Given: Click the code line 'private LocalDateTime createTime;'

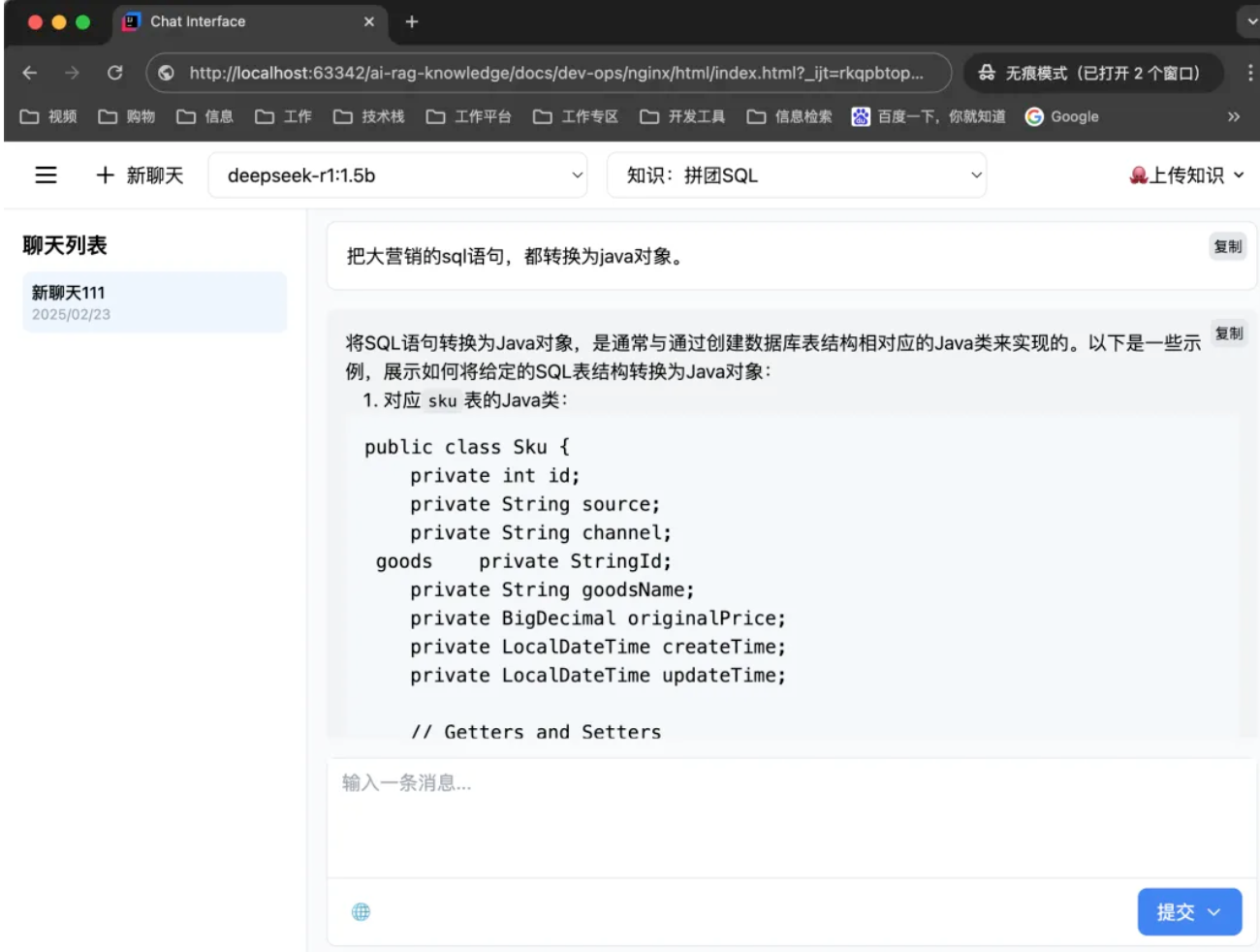Looking at the screenshot, I should (x=598, y=647).
